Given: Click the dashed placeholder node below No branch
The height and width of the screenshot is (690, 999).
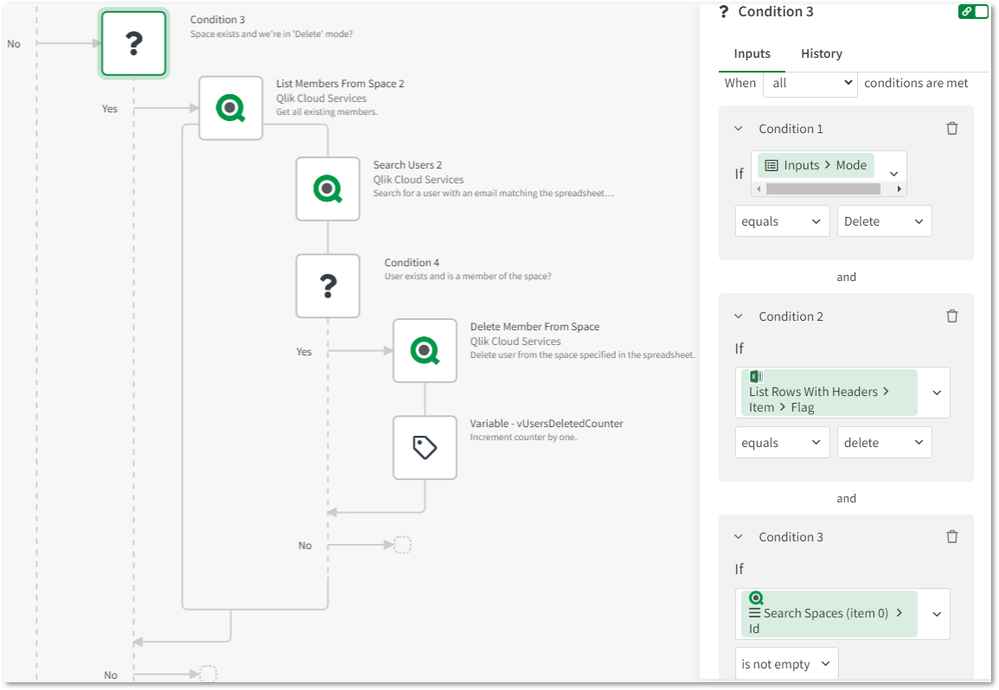Looking at the screenshot, I should pyautogui.click(x=401, y=545).
